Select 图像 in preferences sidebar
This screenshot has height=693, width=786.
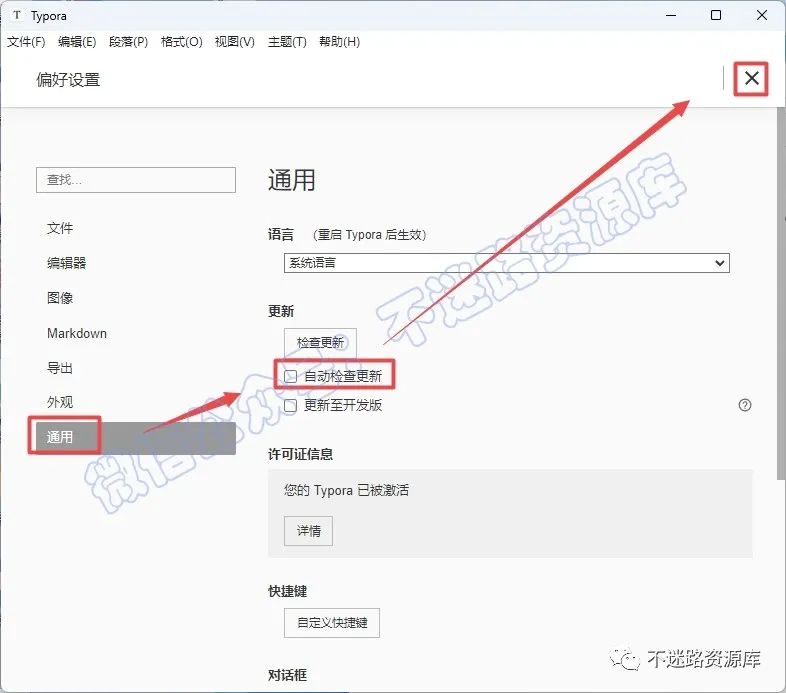click(136, 298)
